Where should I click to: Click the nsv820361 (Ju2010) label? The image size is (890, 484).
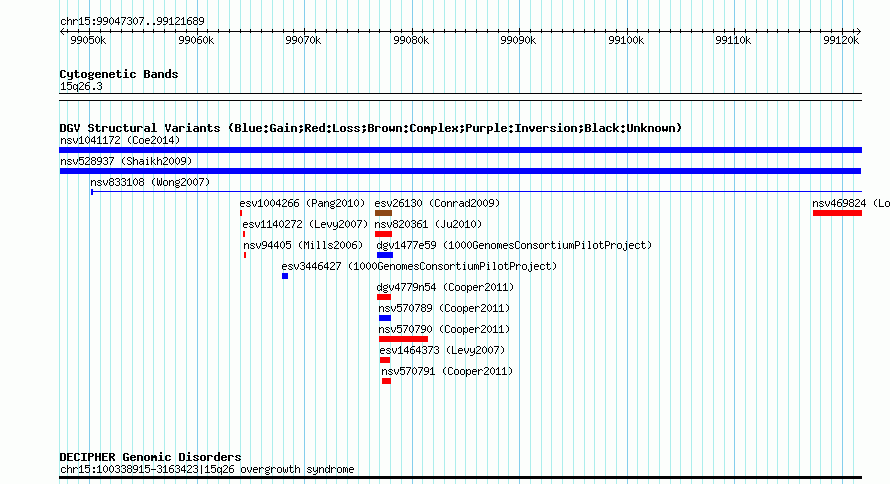[x=428, y=224]
